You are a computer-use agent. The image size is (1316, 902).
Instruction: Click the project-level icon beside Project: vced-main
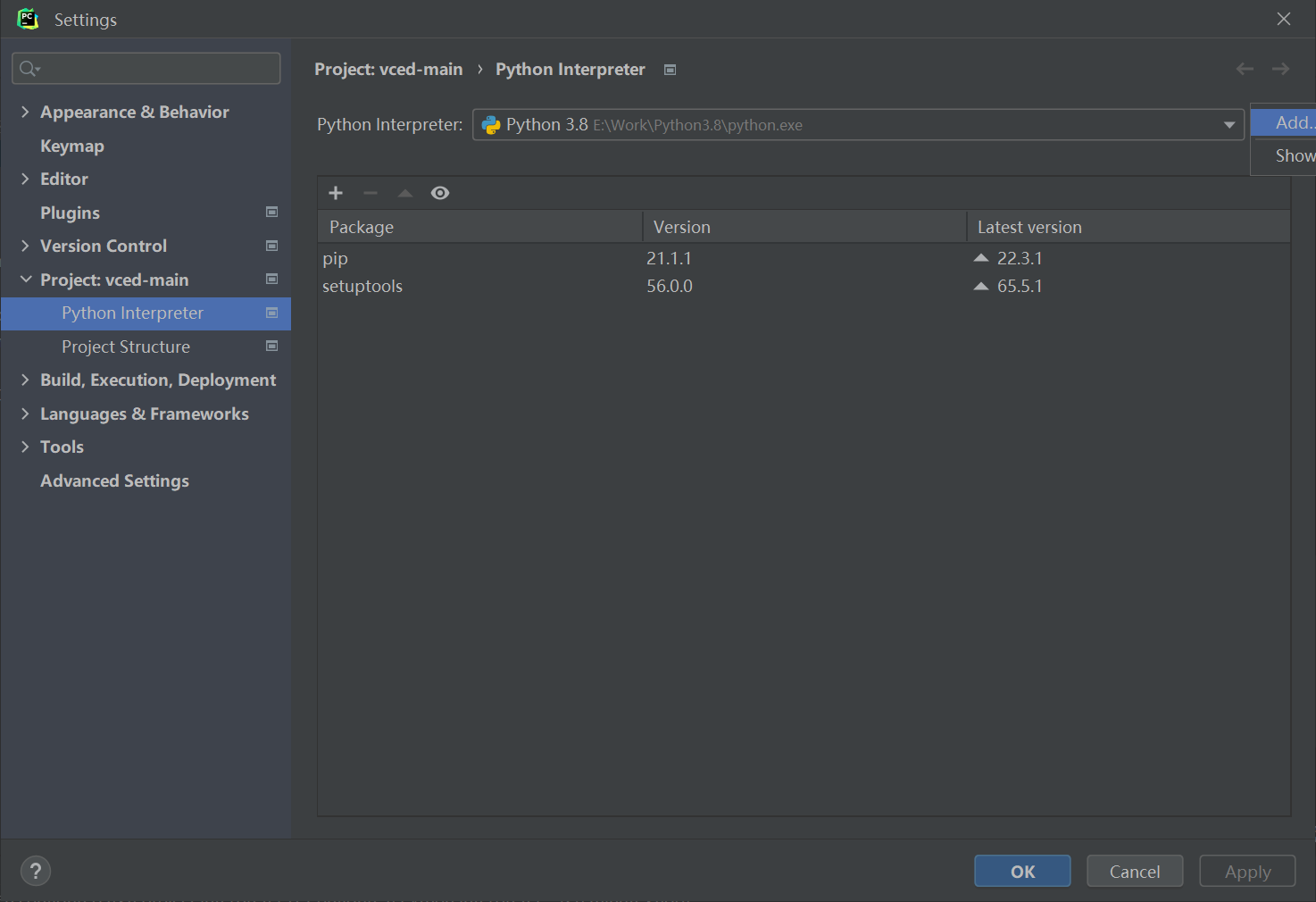pos(272,279)
